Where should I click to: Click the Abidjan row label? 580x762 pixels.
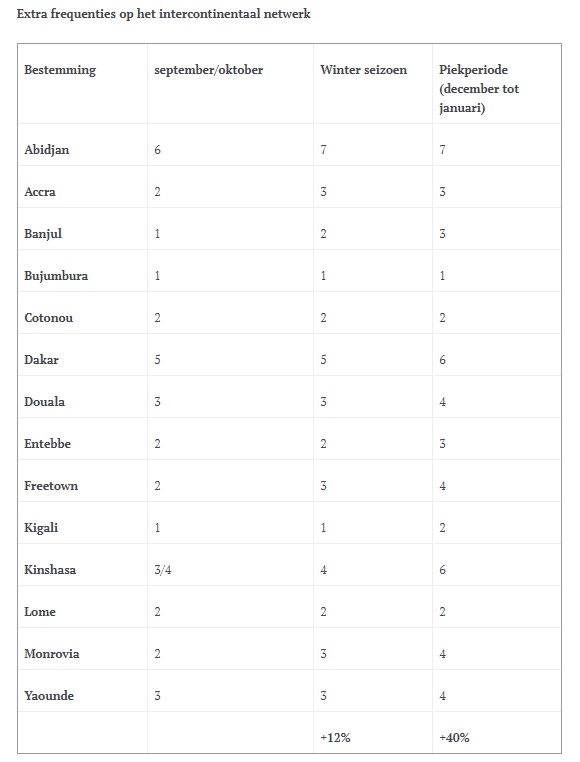47,150
